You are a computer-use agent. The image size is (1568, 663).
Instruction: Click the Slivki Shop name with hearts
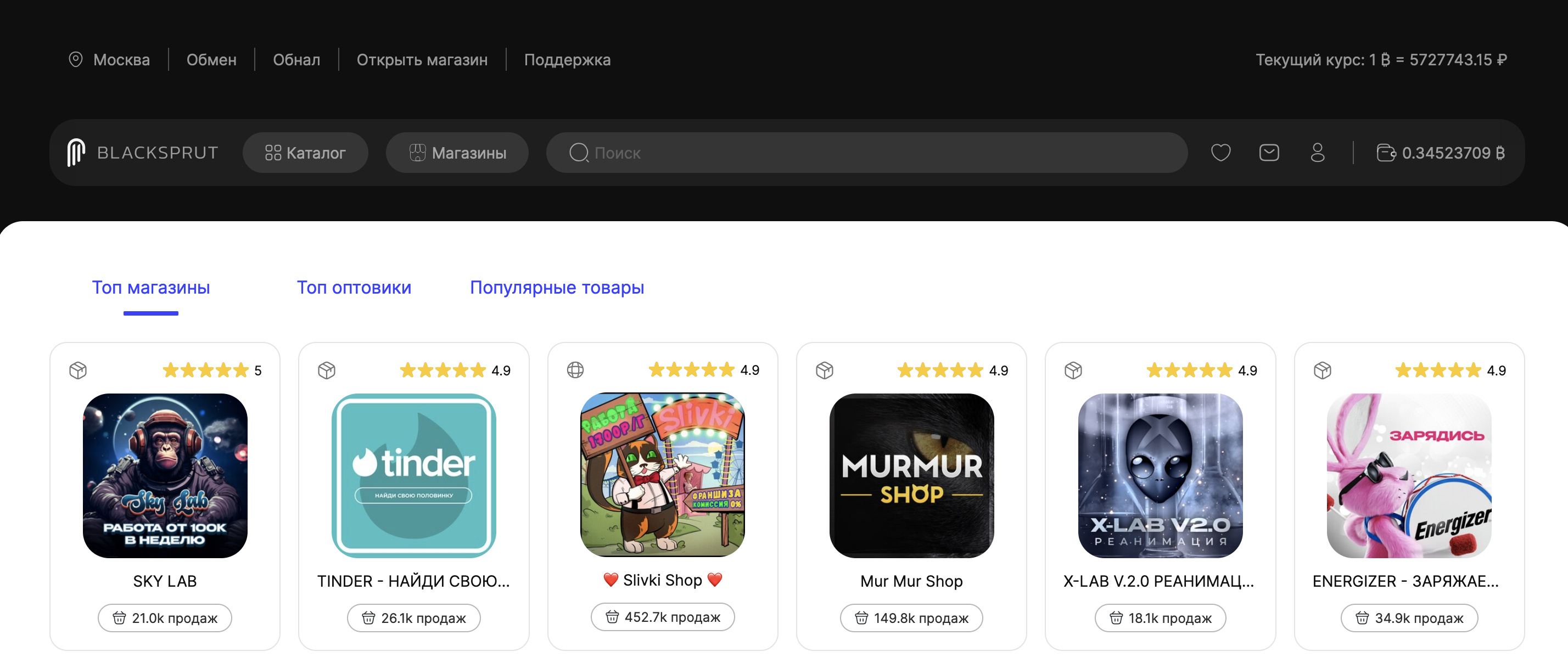(663, 580)
